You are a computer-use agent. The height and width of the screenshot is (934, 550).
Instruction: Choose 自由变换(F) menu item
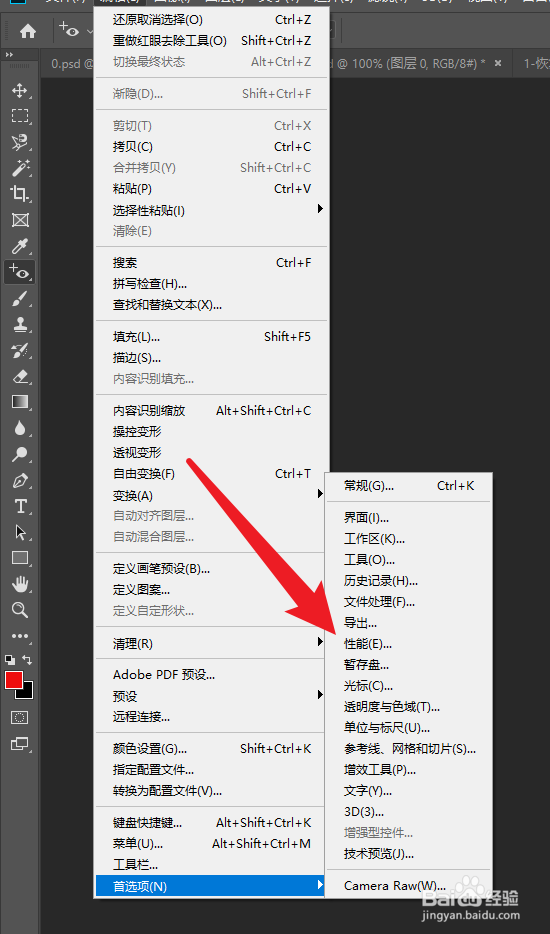[x=212, y=474]
